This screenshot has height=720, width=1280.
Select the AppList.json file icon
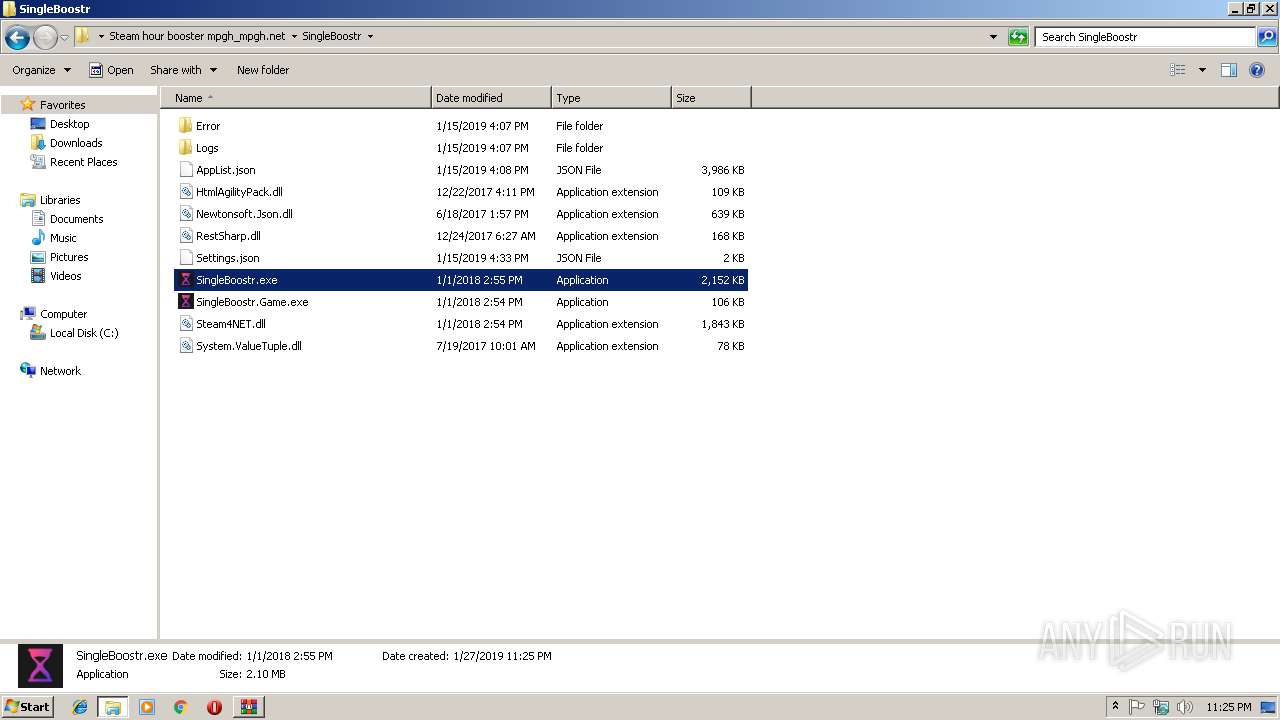coord(185,170)
